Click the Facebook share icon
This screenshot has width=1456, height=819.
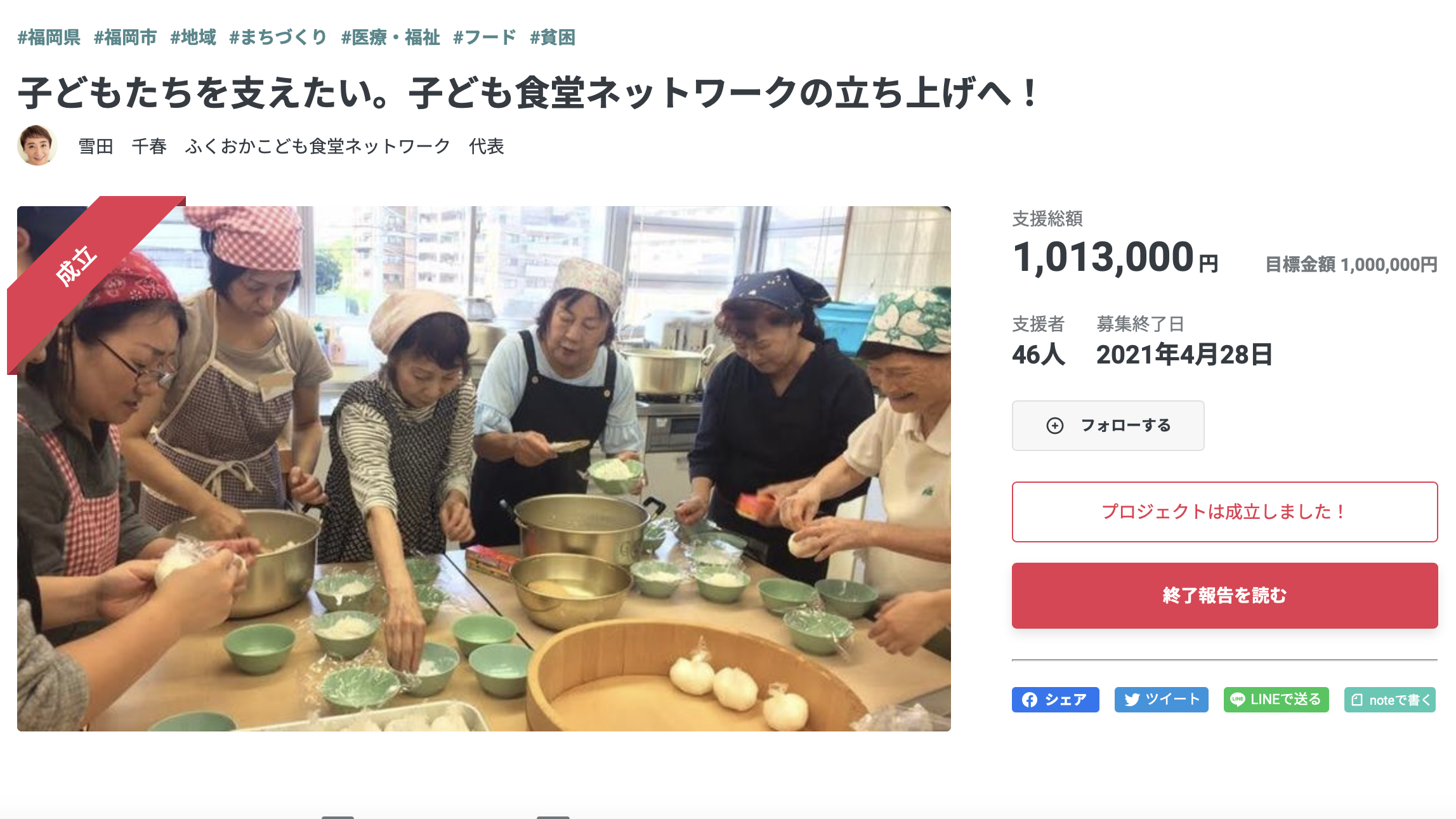pyautogui.click(x=1030, y=700)
